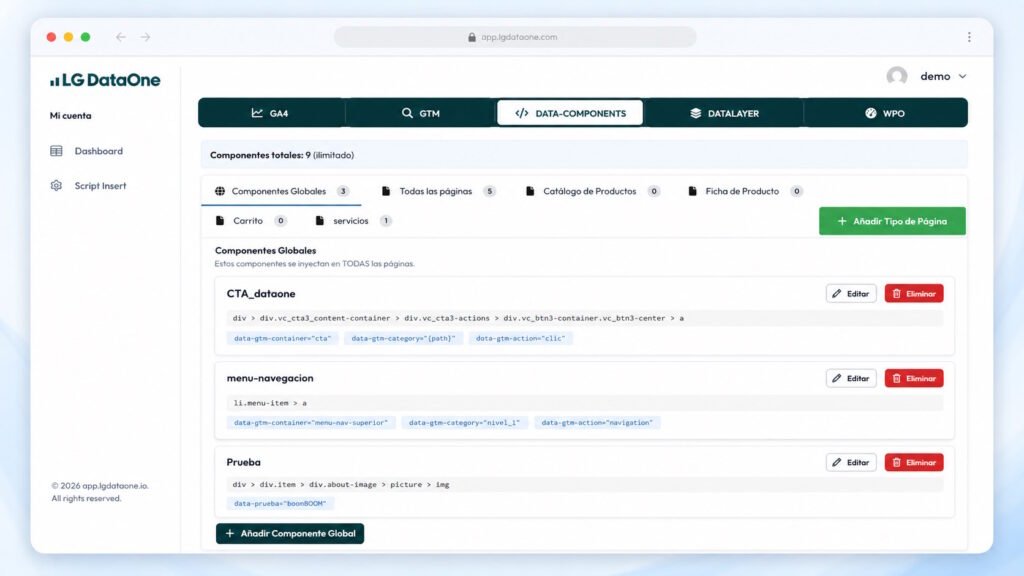Edit the Prueba component
The height and width of the screenshot is (576, 1024).
[851, 462]
